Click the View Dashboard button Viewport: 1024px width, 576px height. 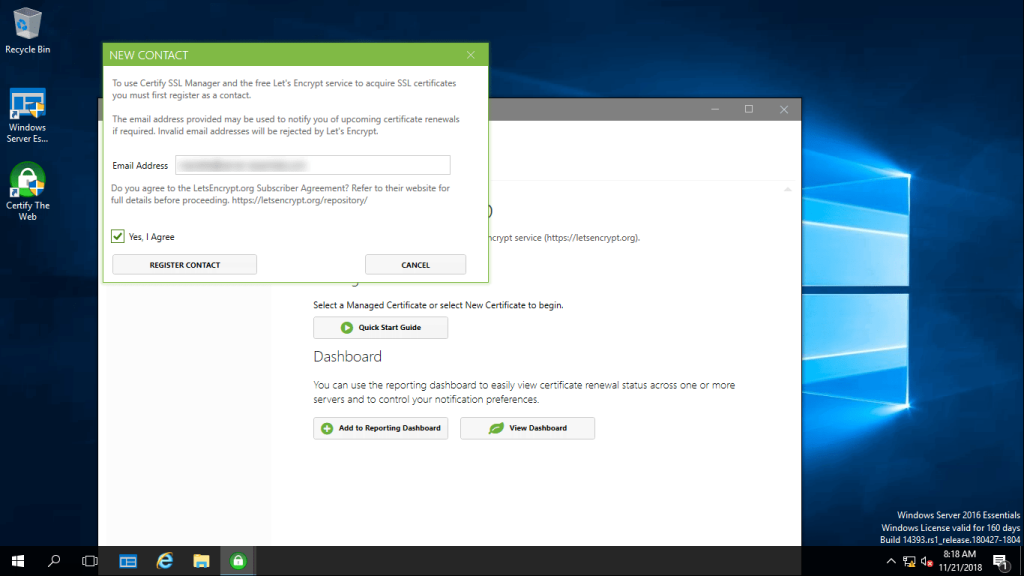click(528, 428)
